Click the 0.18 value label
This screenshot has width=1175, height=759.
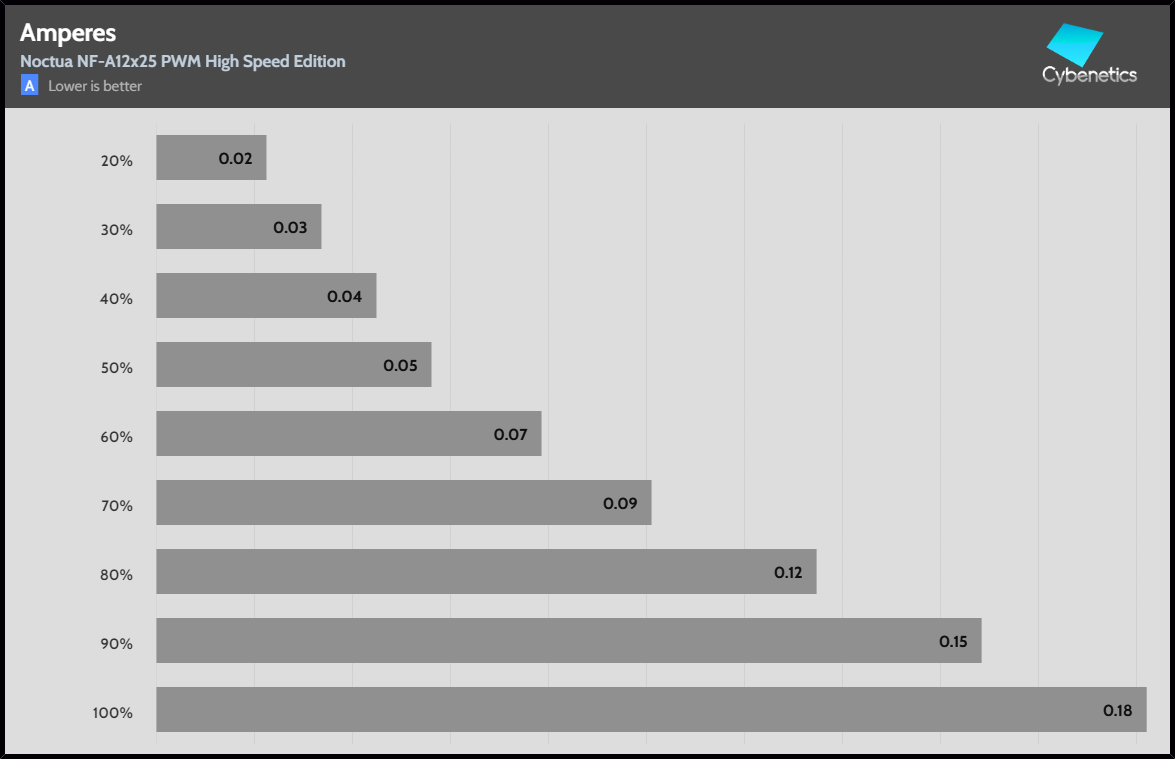coord(1117,711)
